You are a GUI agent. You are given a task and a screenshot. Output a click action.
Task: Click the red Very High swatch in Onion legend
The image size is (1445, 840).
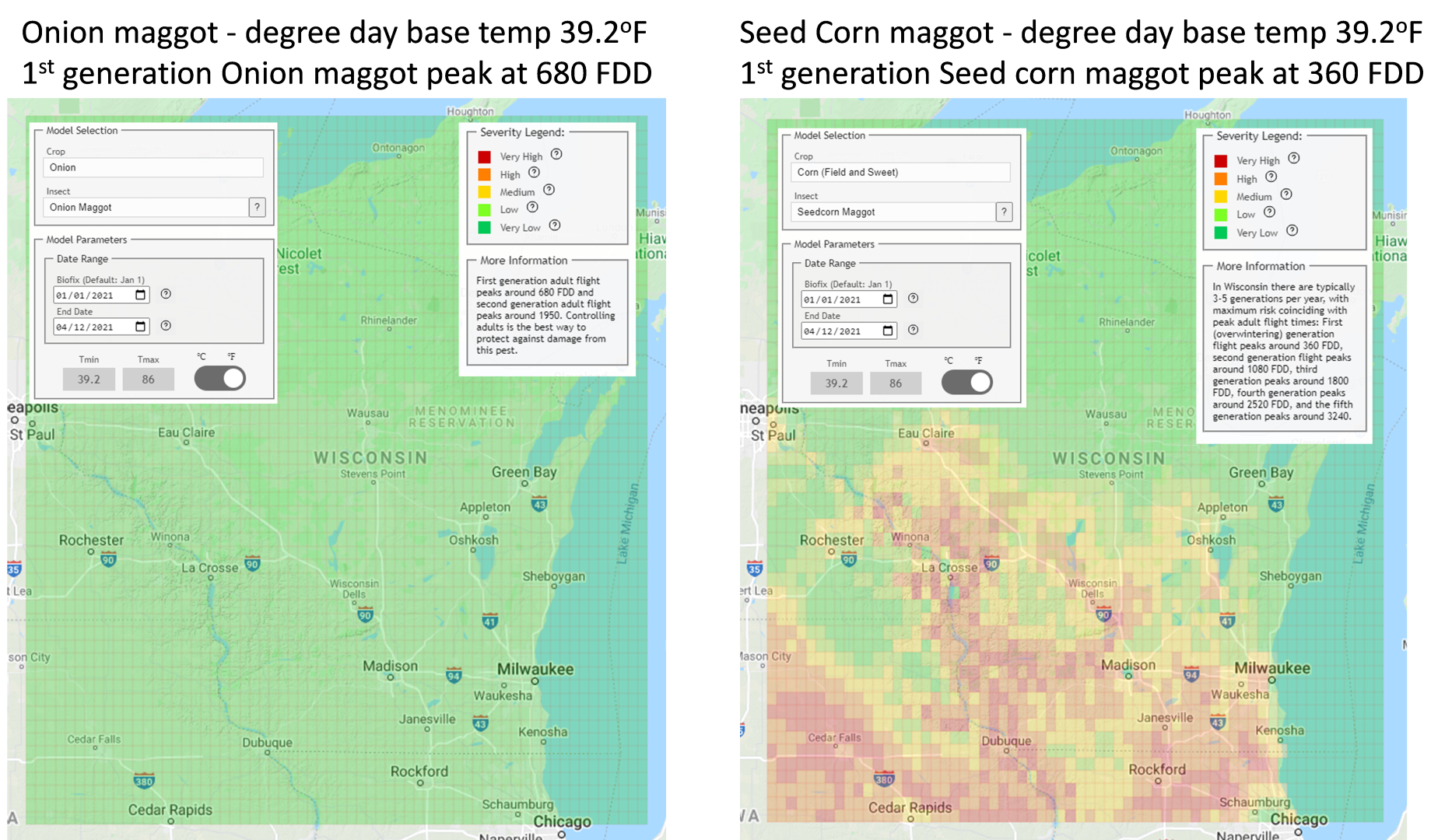coord(484,157)
